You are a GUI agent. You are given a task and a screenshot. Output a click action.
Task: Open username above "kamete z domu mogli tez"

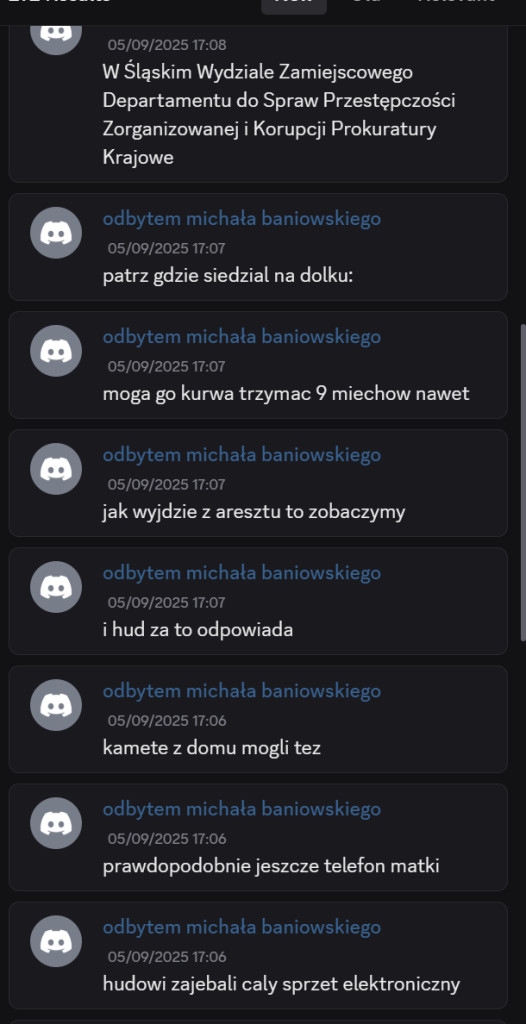242,691
